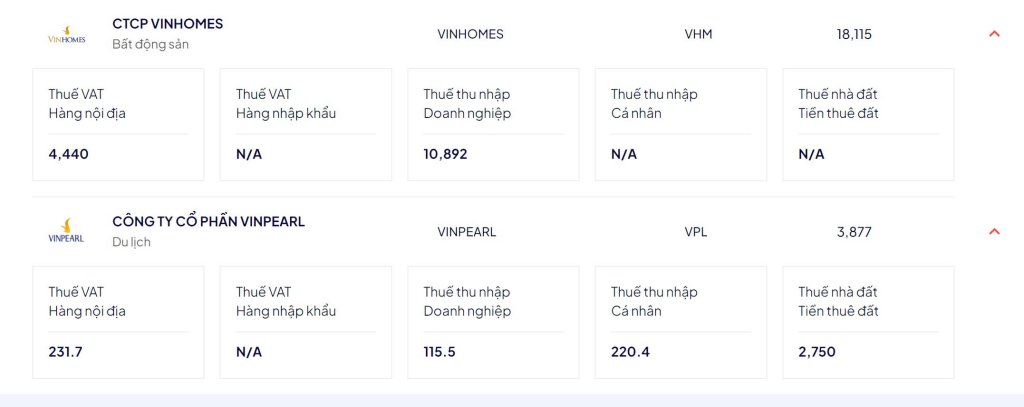Open the CTCP VINHOMES company name

click(x=167, y=24)
